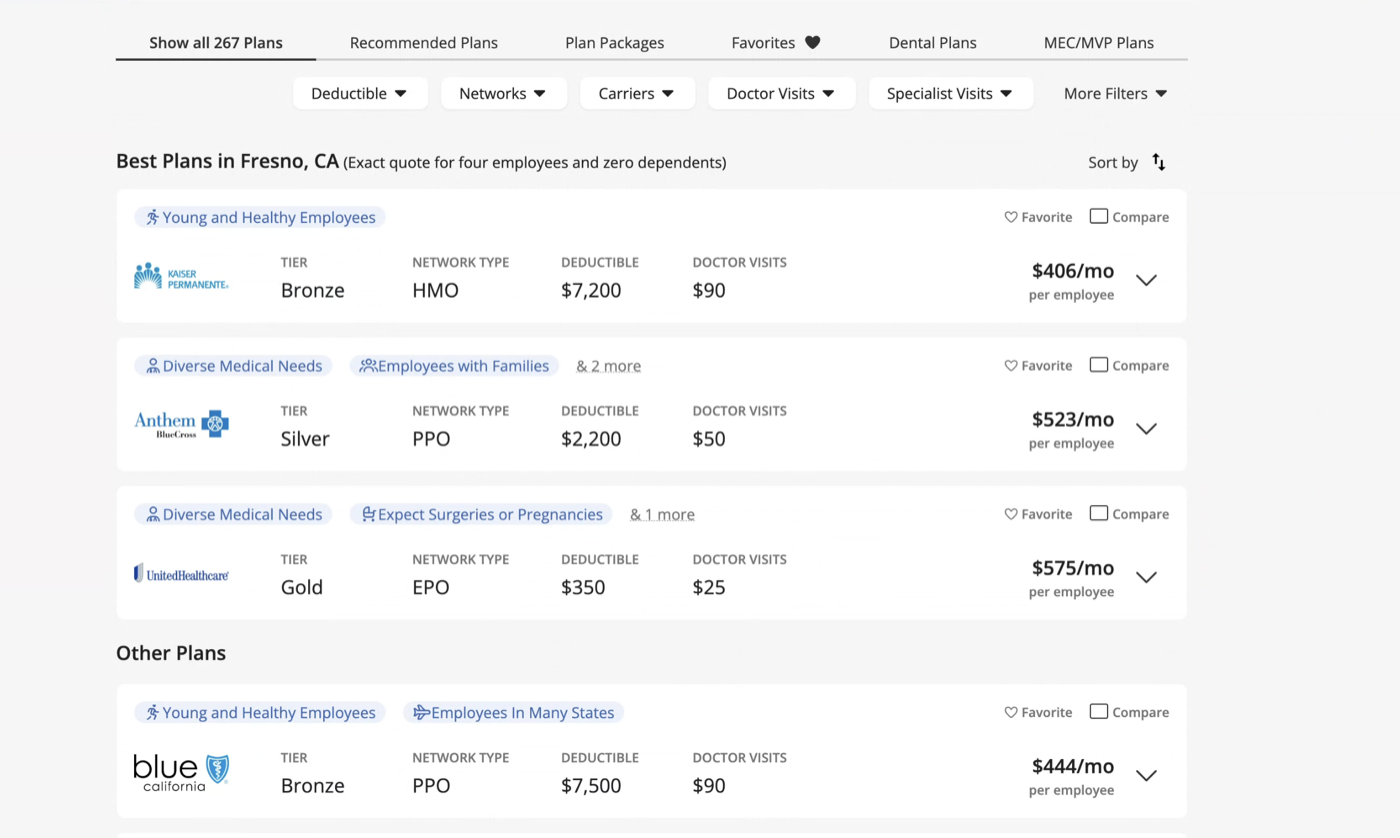Open the Carriers filter dropdown
The height and width of the screenshot is (838, 1400).
[x=637, y=93]
